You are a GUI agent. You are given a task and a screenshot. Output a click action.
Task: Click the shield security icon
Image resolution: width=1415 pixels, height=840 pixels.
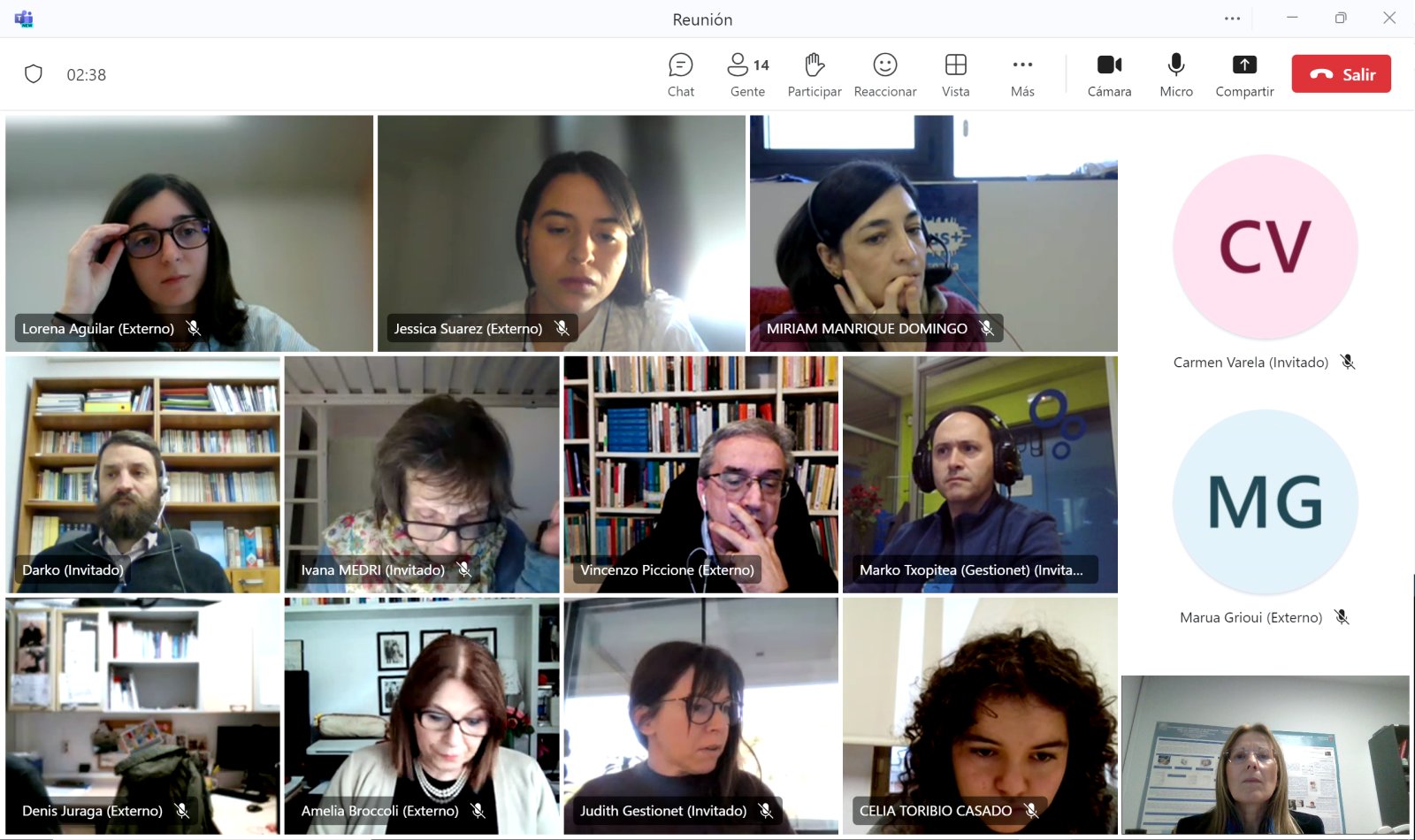click(x=34, y=74)
